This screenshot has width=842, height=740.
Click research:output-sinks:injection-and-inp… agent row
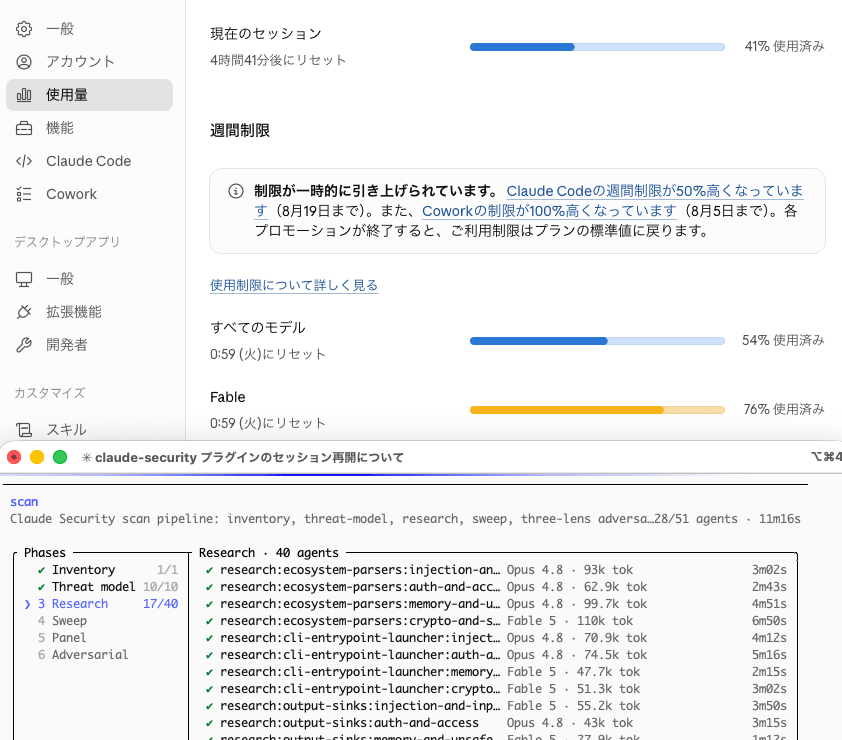pos(496,706)
